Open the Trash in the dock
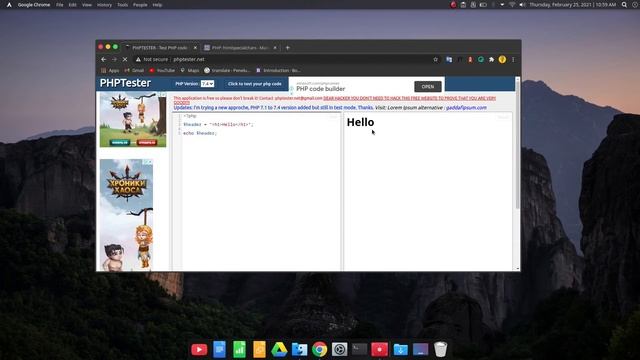This screenshot has width=640, height=360. [440, 349]
